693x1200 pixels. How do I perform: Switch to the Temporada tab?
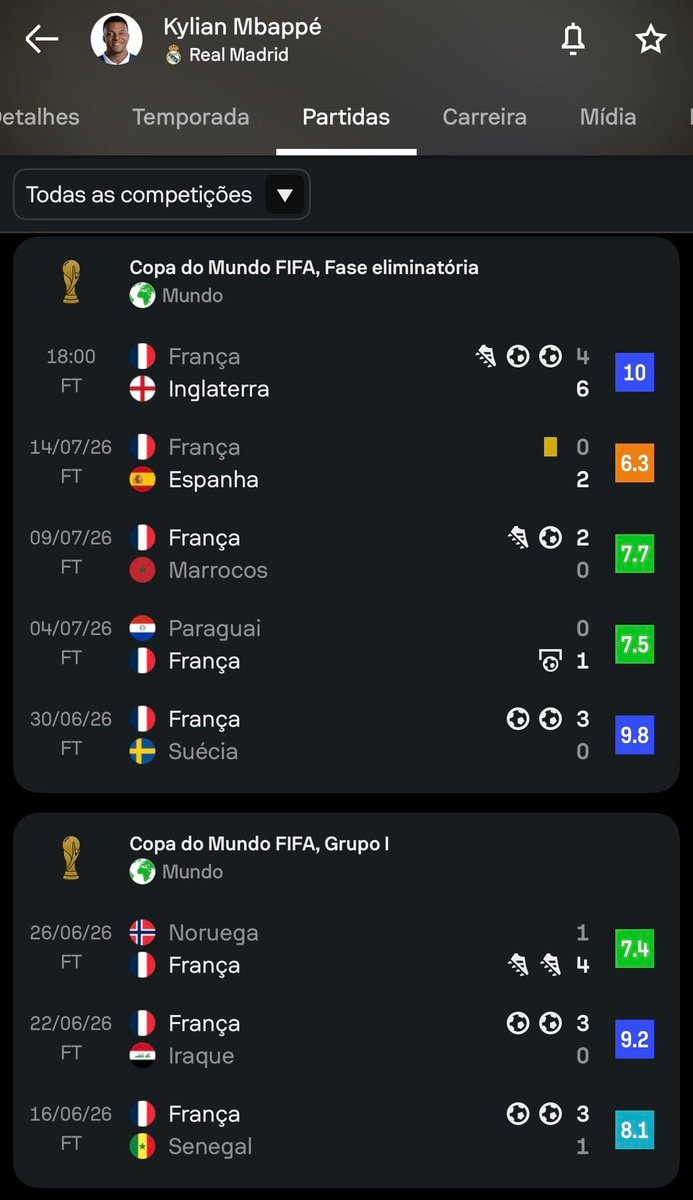[191, 117]
